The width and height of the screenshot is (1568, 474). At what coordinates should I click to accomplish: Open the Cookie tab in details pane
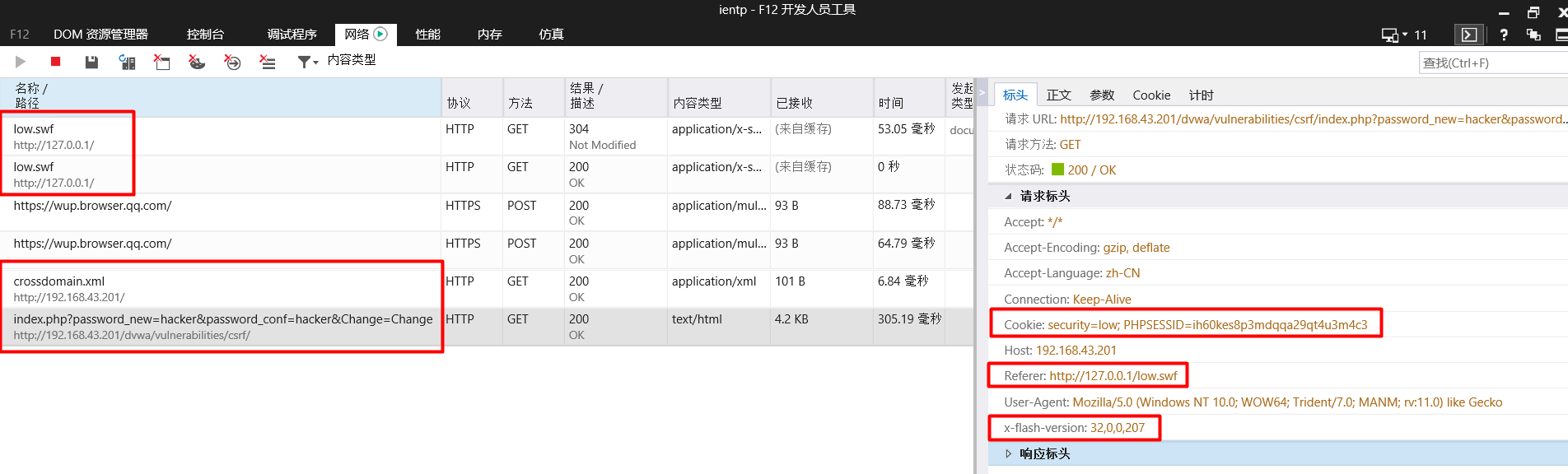1150,95
